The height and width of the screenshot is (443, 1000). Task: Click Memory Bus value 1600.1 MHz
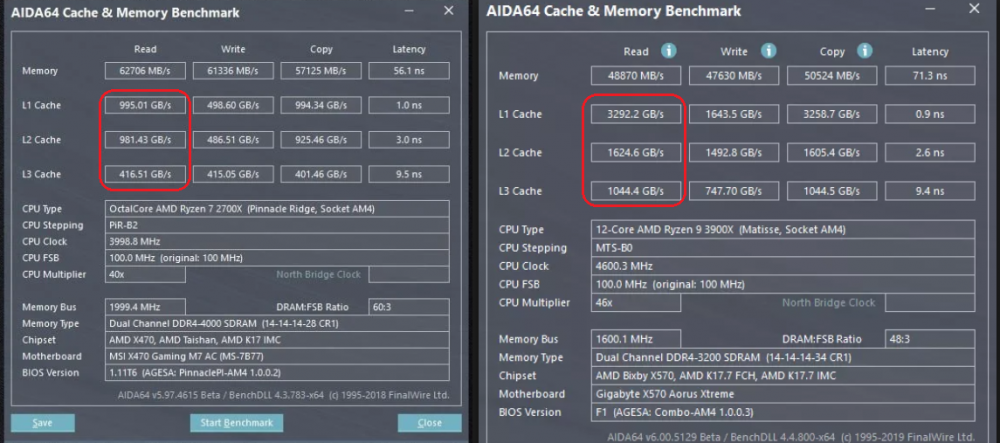(636, 339)
